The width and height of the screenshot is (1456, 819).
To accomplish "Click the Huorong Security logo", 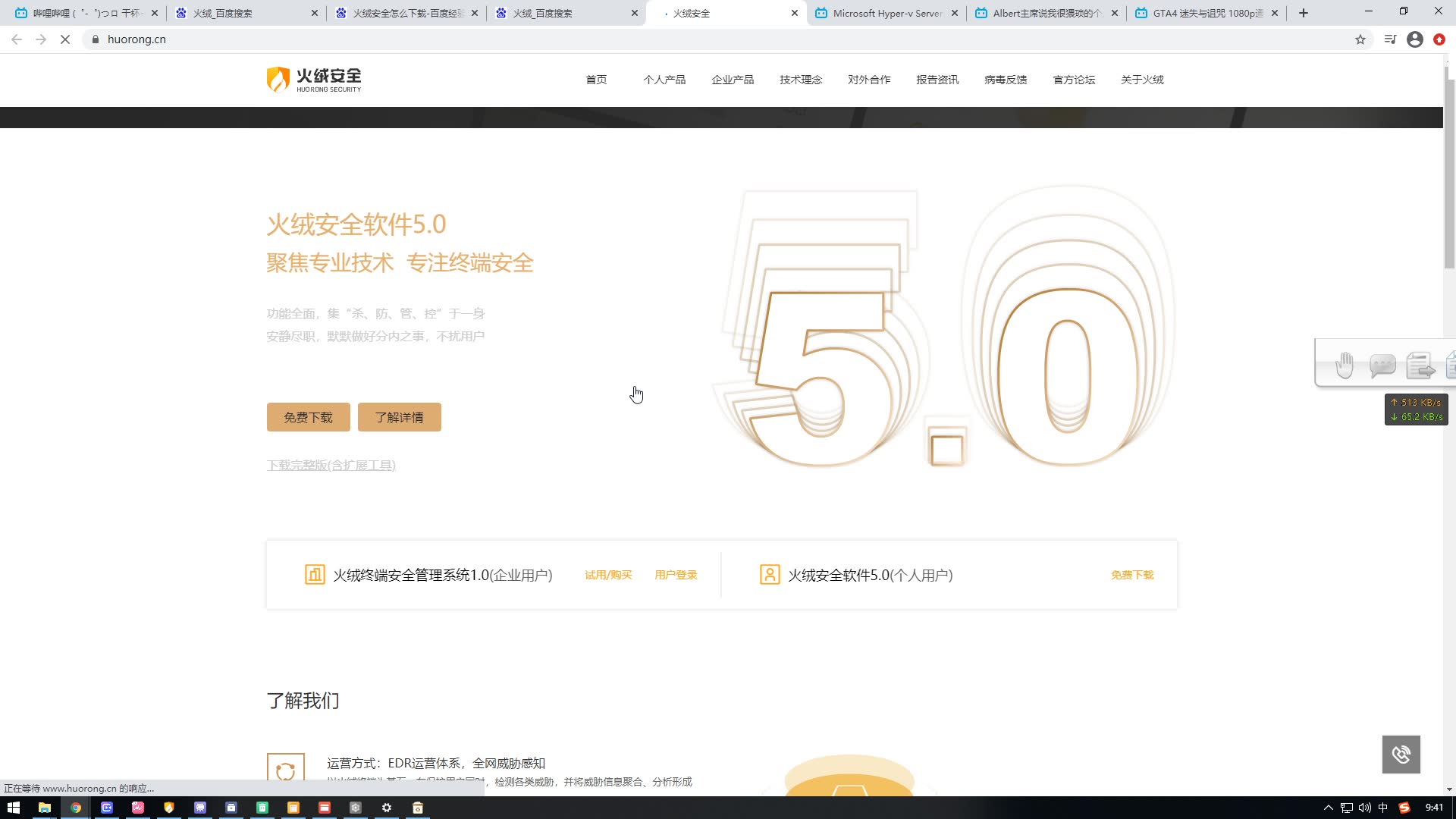I will click(314, 80).
